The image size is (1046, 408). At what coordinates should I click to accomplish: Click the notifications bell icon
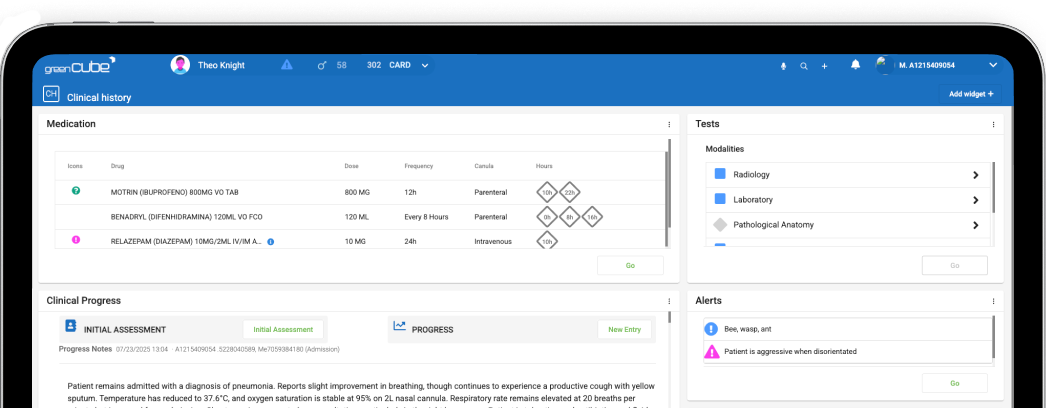(855, 65)
